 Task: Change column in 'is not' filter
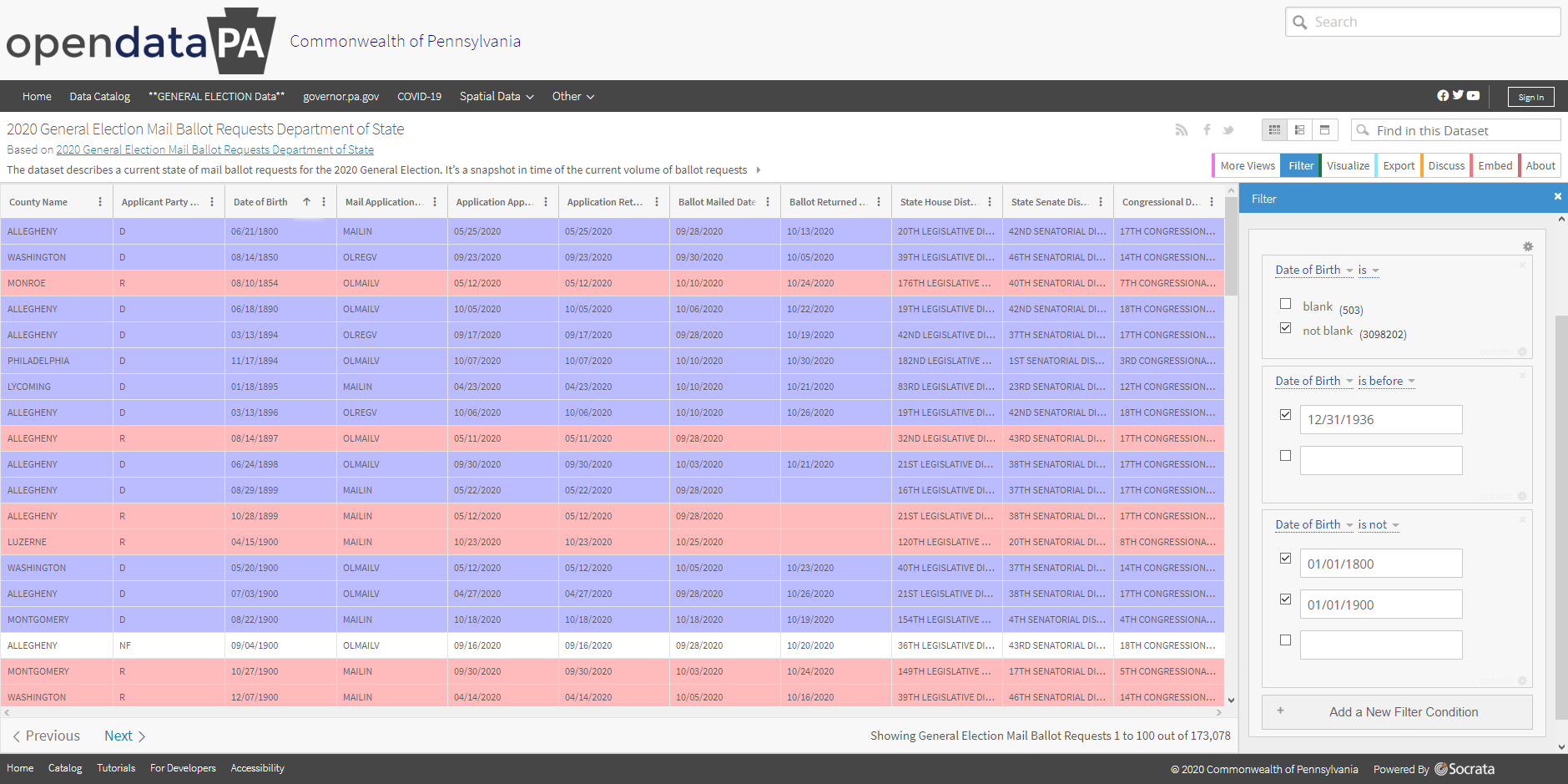click(1314, 524)
